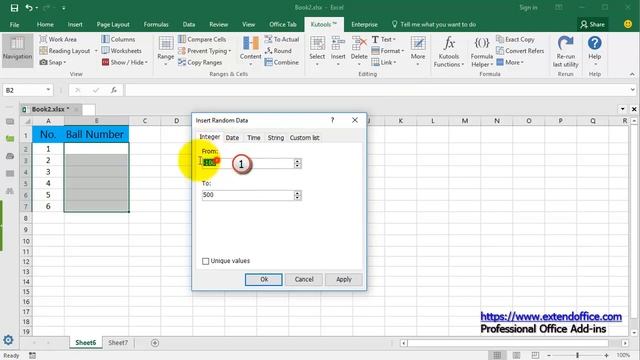This screenshot has width=640, height=360.
Task: Open the Enterprise ribbon tab
Action: coord(364,24)
